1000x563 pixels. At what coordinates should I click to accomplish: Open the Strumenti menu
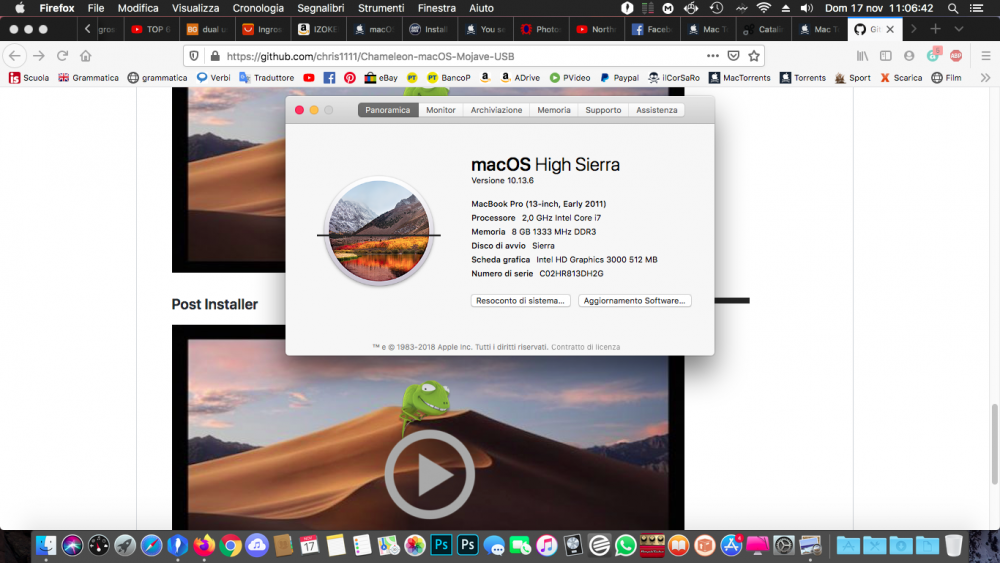381,8
